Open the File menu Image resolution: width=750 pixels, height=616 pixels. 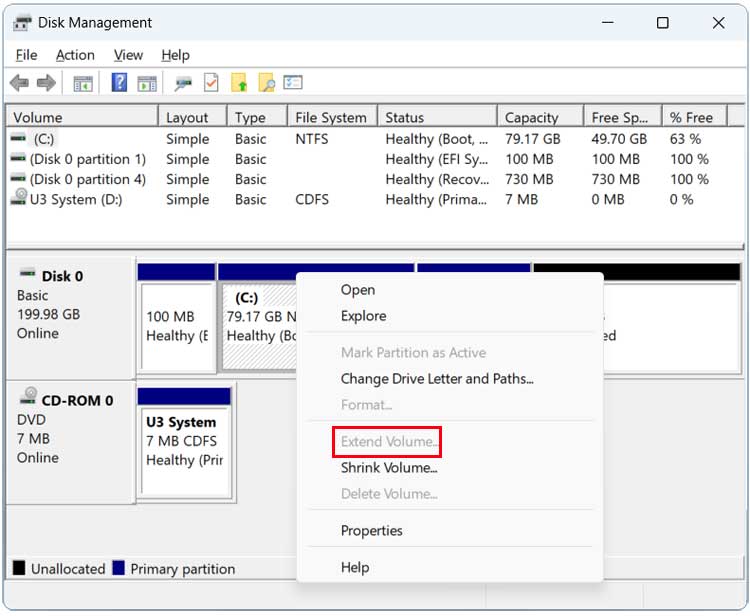[26, 55]
